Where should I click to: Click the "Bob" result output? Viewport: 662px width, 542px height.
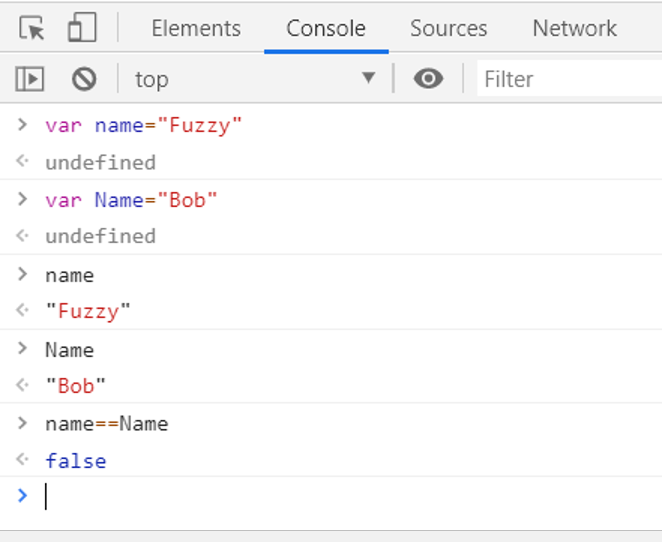coord(76,386)
